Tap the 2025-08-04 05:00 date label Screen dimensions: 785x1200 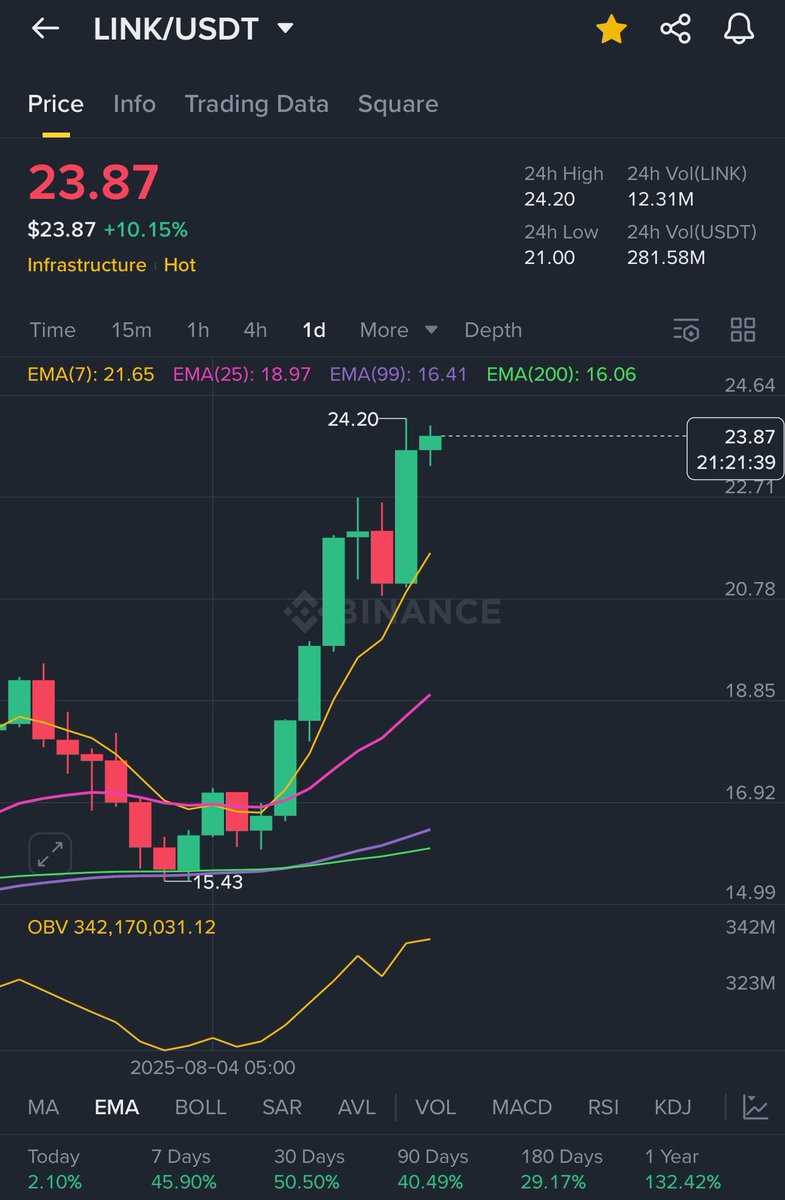(x=212, y=1068)
